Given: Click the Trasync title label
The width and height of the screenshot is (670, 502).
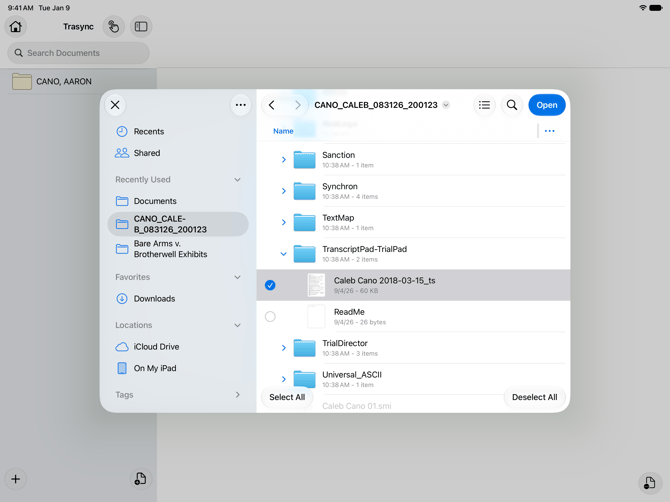Looking at the screenshot, I should (78, 26).
